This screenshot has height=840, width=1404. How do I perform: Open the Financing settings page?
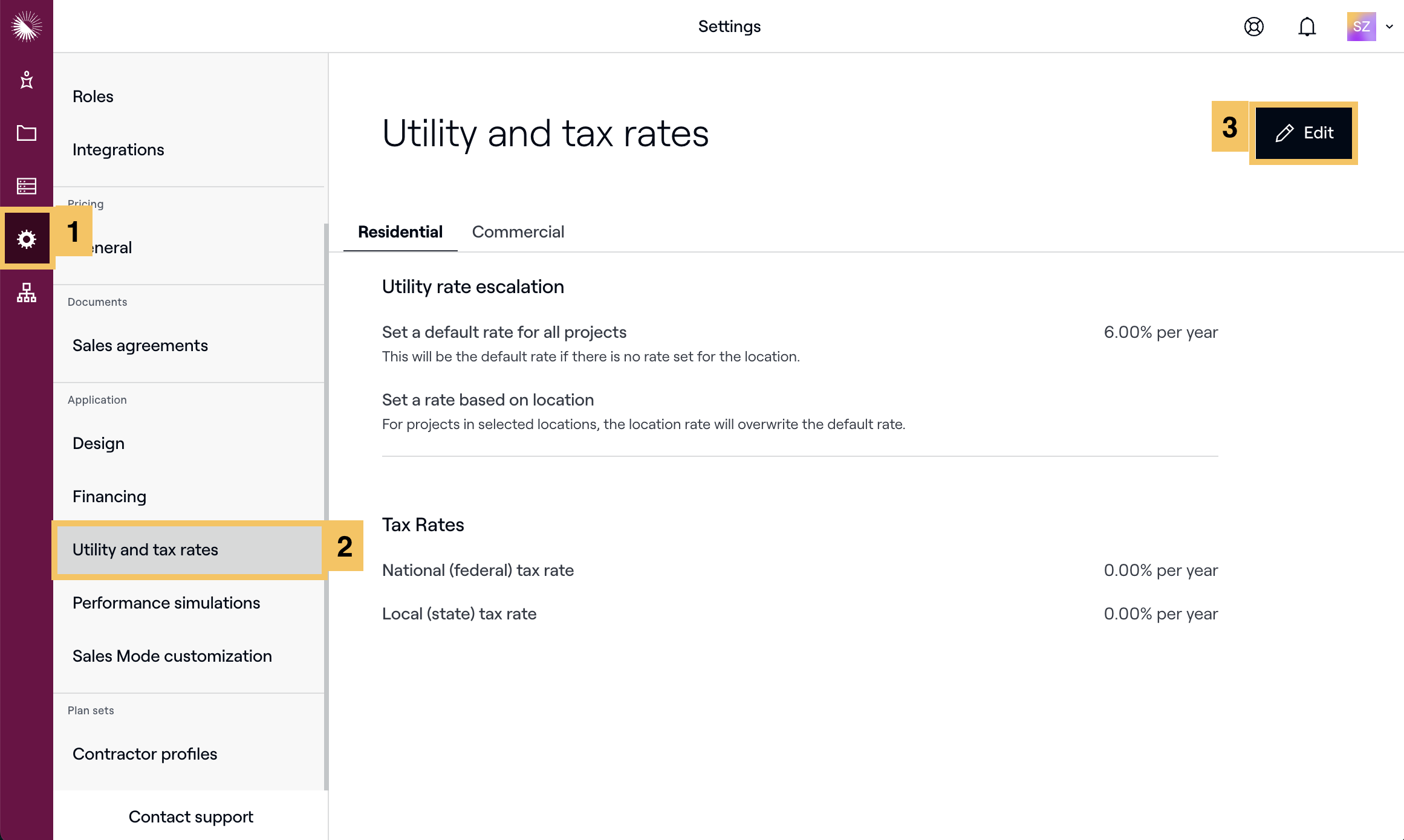tap(109, 496)
